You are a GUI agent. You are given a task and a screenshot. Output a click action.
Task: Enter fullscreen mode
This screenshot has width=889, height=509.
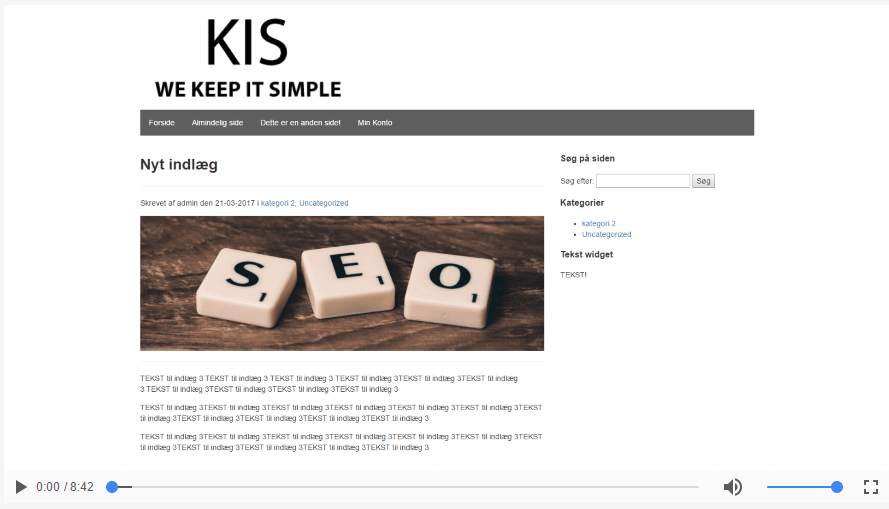coord(871,487)
